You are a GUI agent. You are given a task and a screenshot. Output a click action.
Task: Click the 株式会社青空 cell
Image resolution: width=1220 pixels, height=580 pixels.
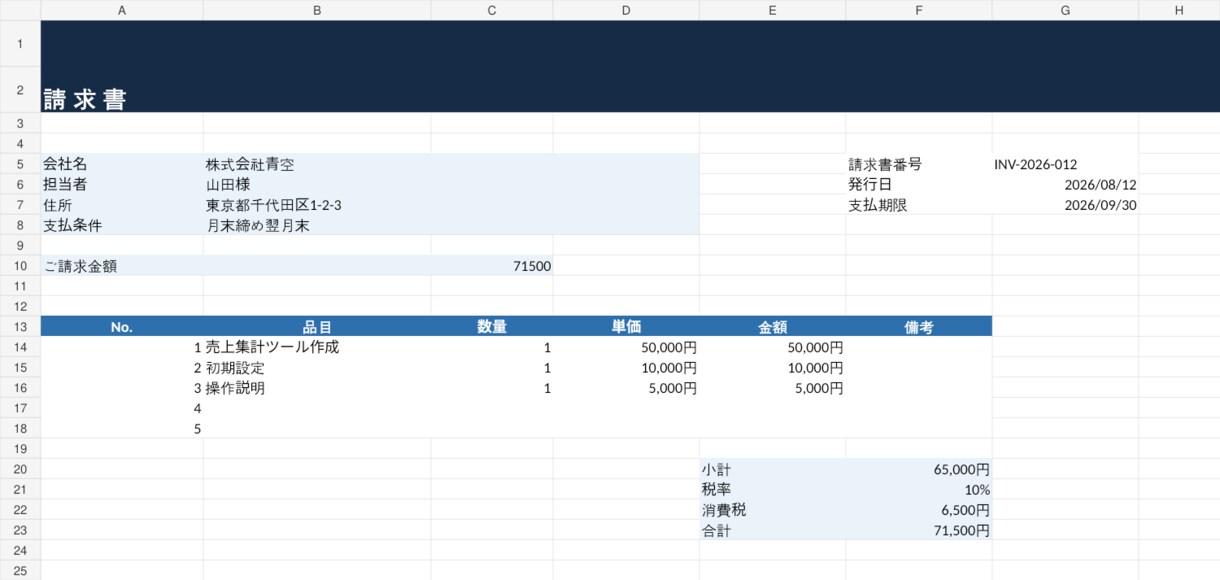point(317,164)
